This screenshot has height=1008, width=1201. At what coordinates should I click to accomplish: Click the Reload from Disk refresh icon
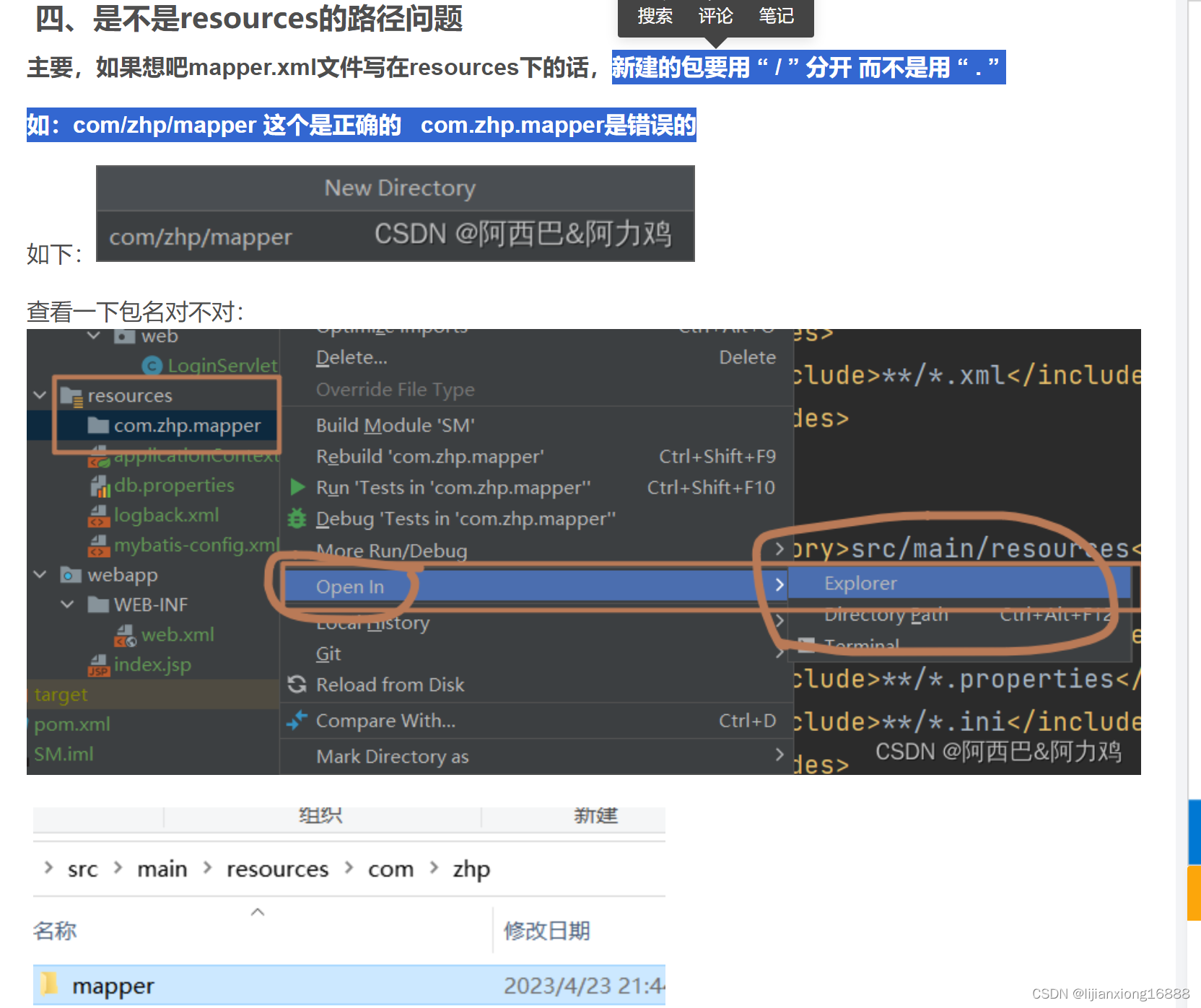(297, 684)
